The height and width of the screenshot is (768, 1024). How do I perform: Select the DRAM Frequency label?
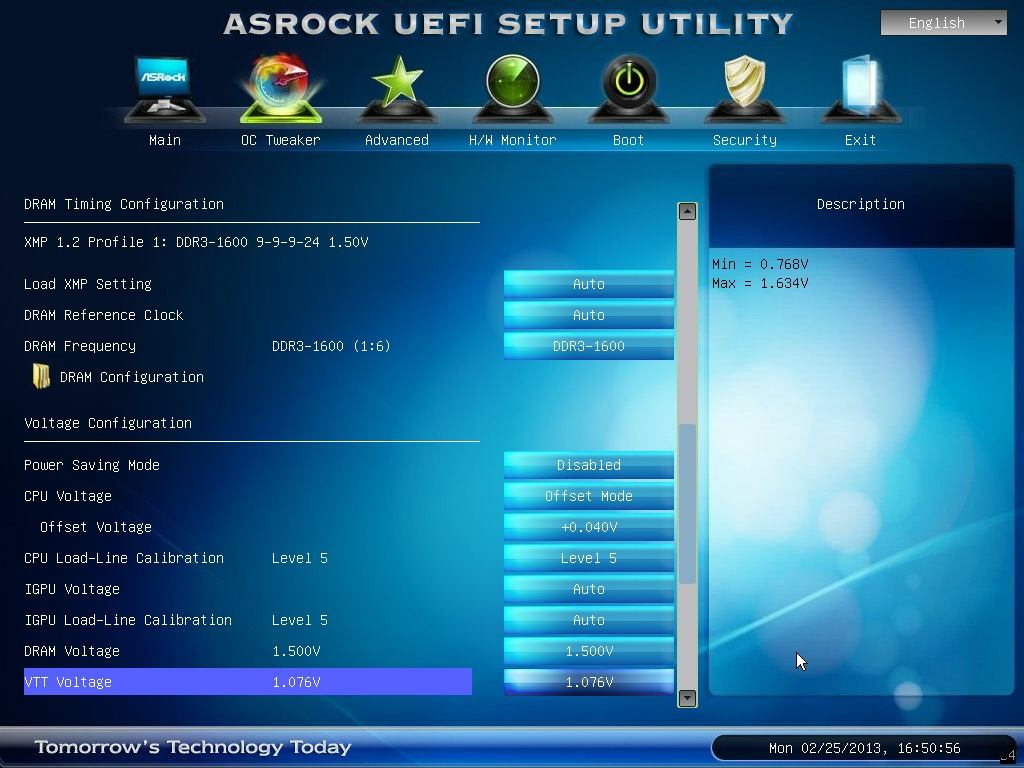coord(80,346)
